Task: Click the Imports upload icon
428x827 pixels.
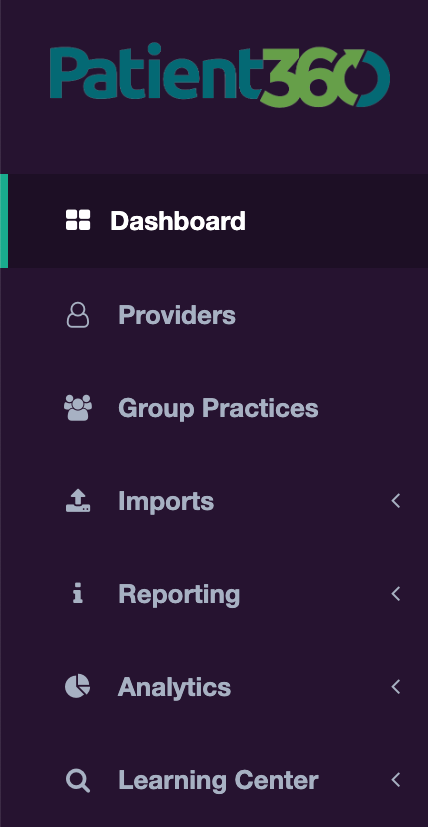Action: [x=78, y=501]
